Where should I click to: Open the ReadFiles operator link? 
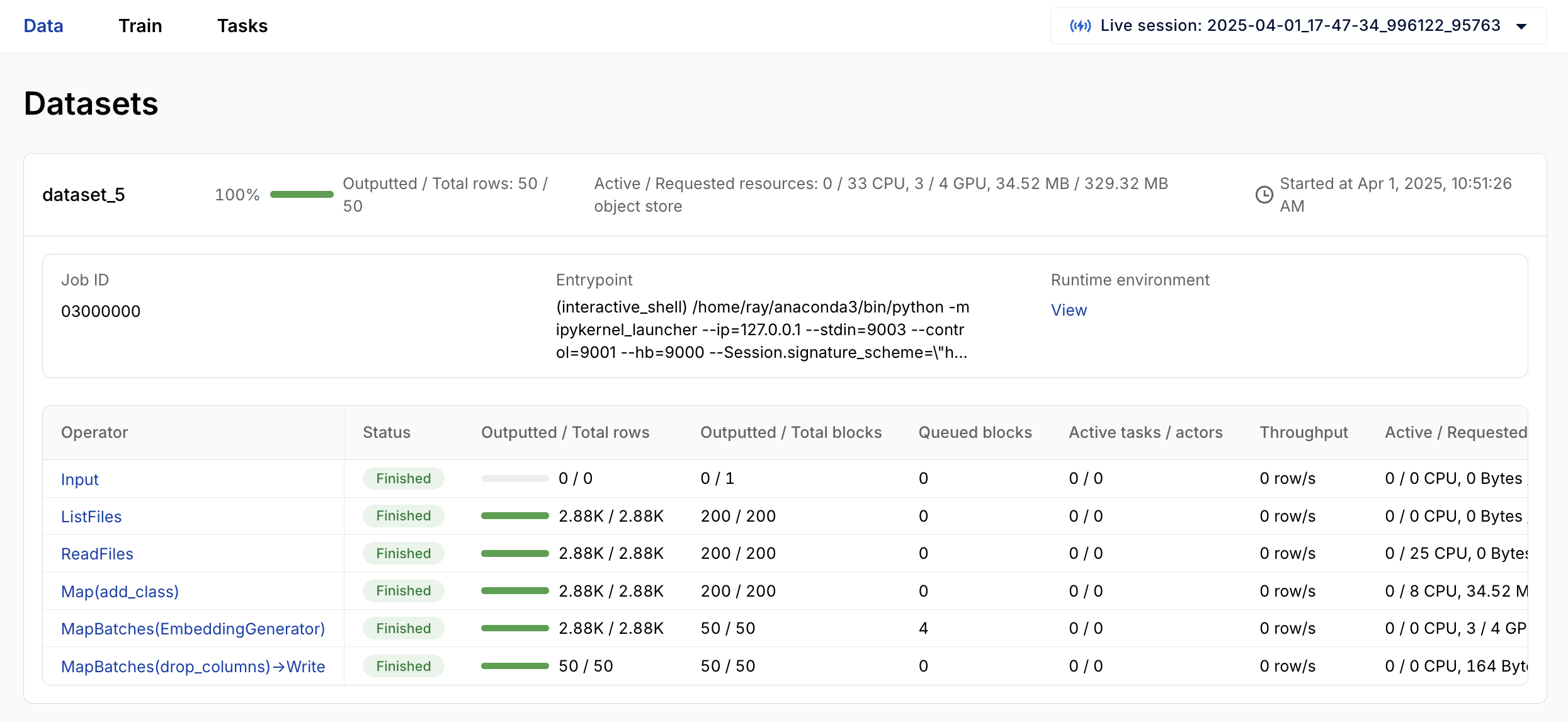[x=97, y=554]
